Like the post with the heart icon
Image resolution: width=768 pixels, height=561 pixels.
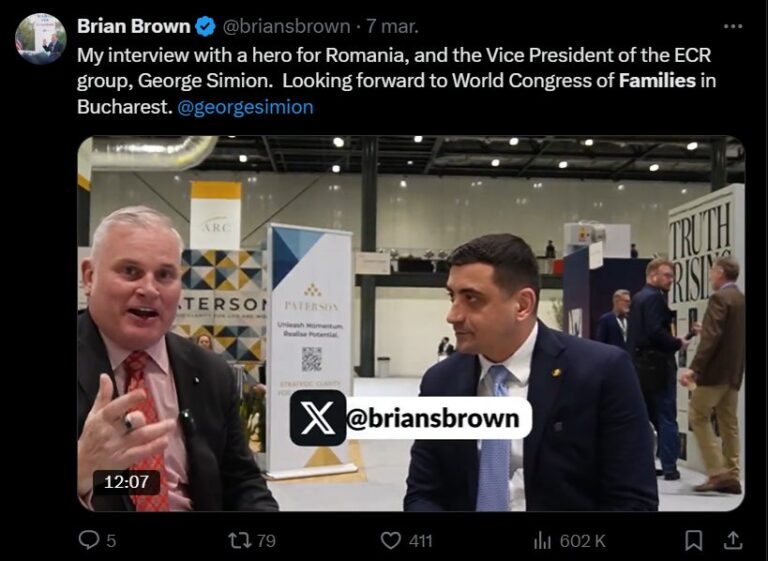[x=390, y=540]
